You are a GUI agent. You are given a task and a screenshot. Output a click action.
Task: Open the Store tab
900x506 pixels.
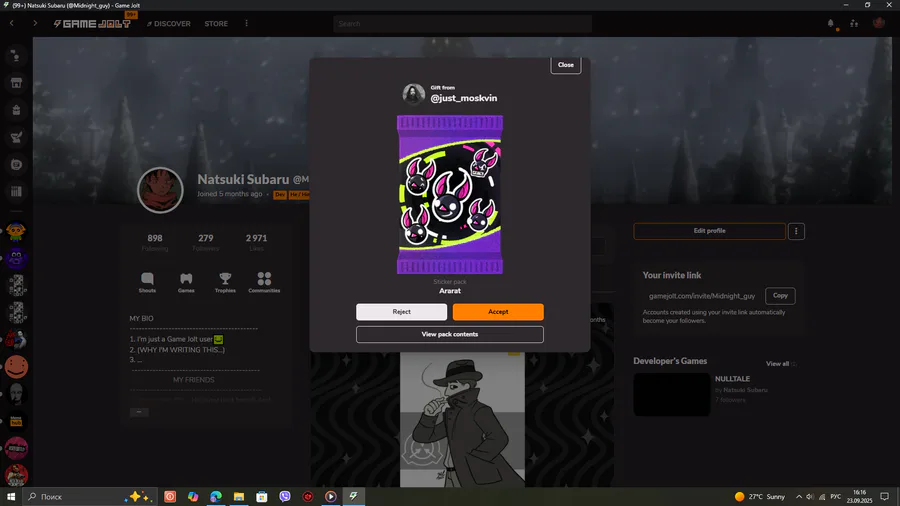pyautogui.click(x=216, y=24)
